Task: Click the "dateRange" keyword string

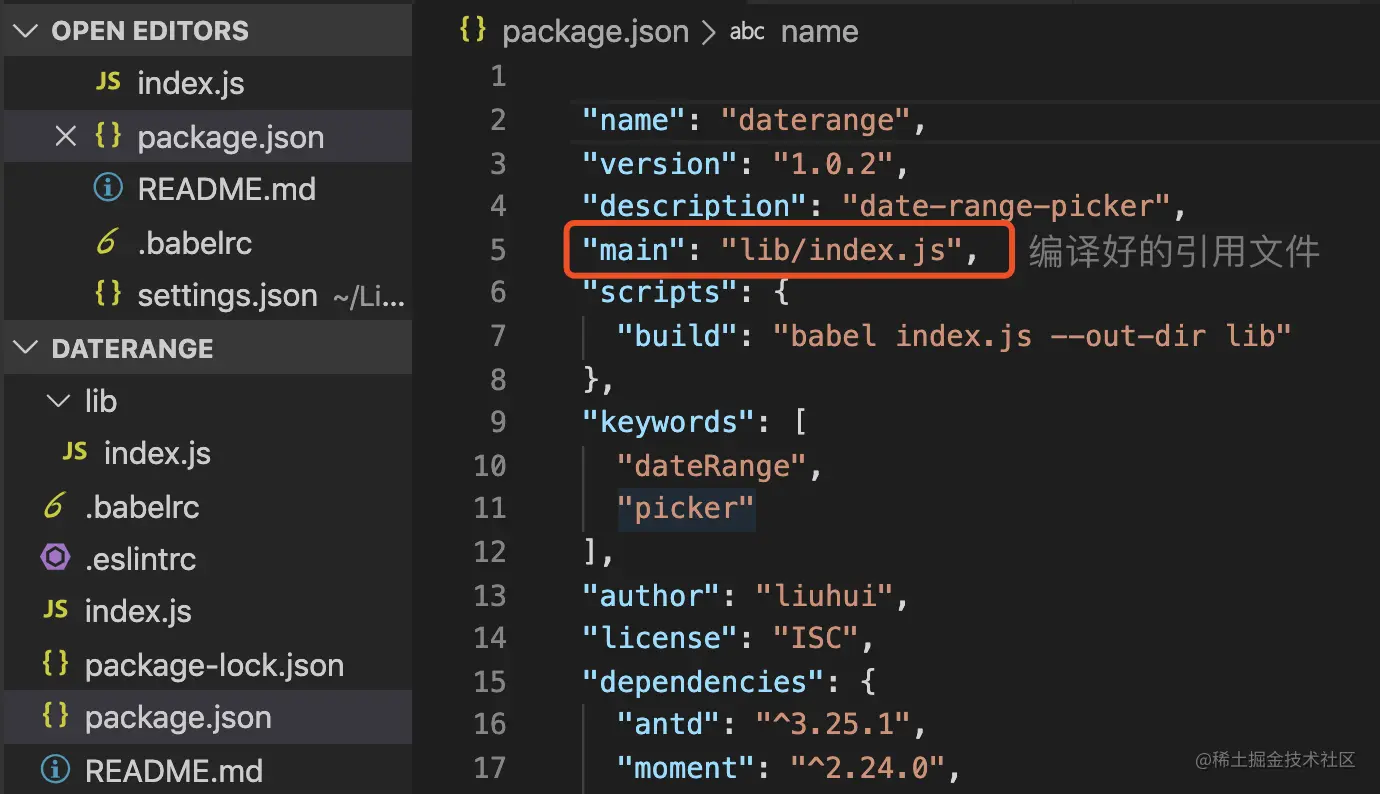Action: coord(712,465)
